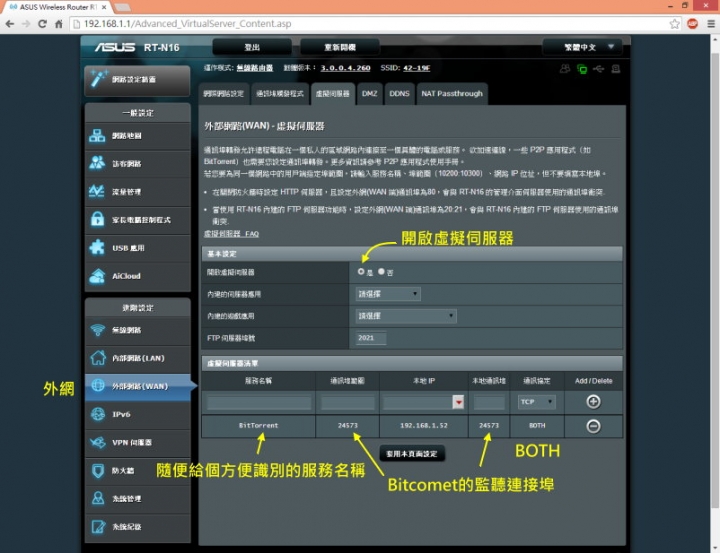Open the TCP protocol dropdown
720x553 pixels.
click(537, 402)
